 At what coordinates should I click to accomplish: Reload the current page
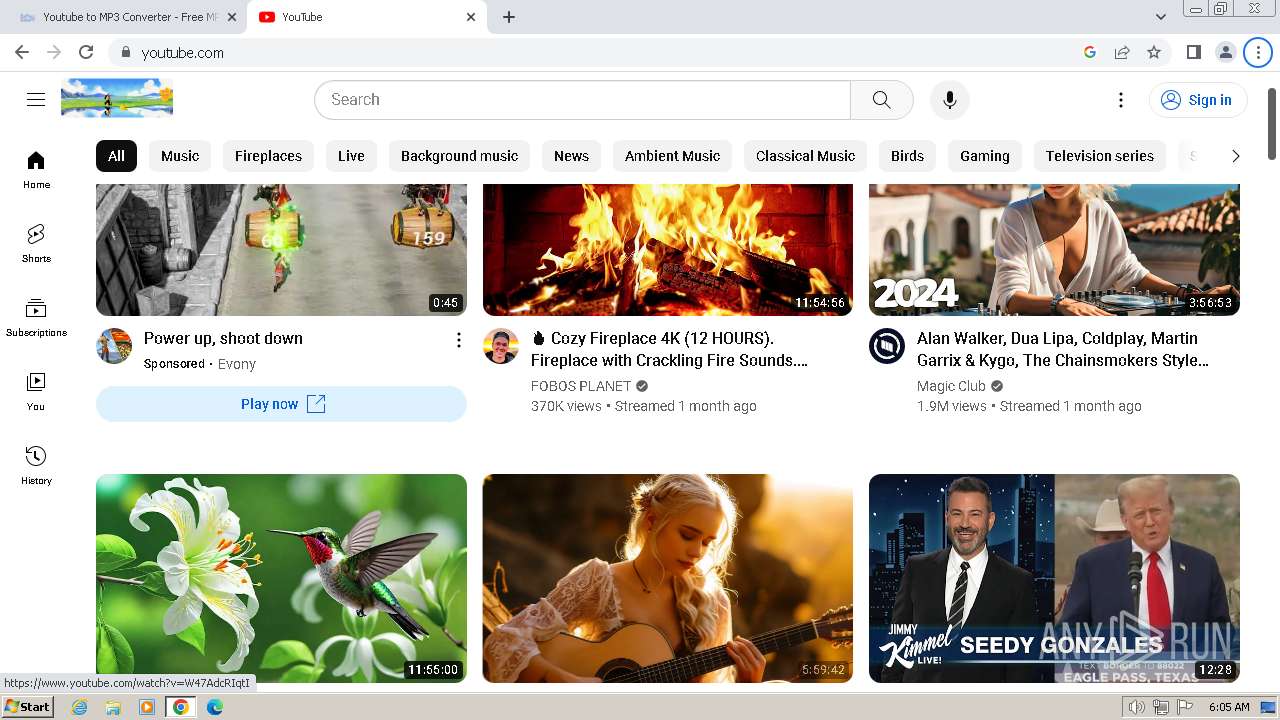click(86, 52)
